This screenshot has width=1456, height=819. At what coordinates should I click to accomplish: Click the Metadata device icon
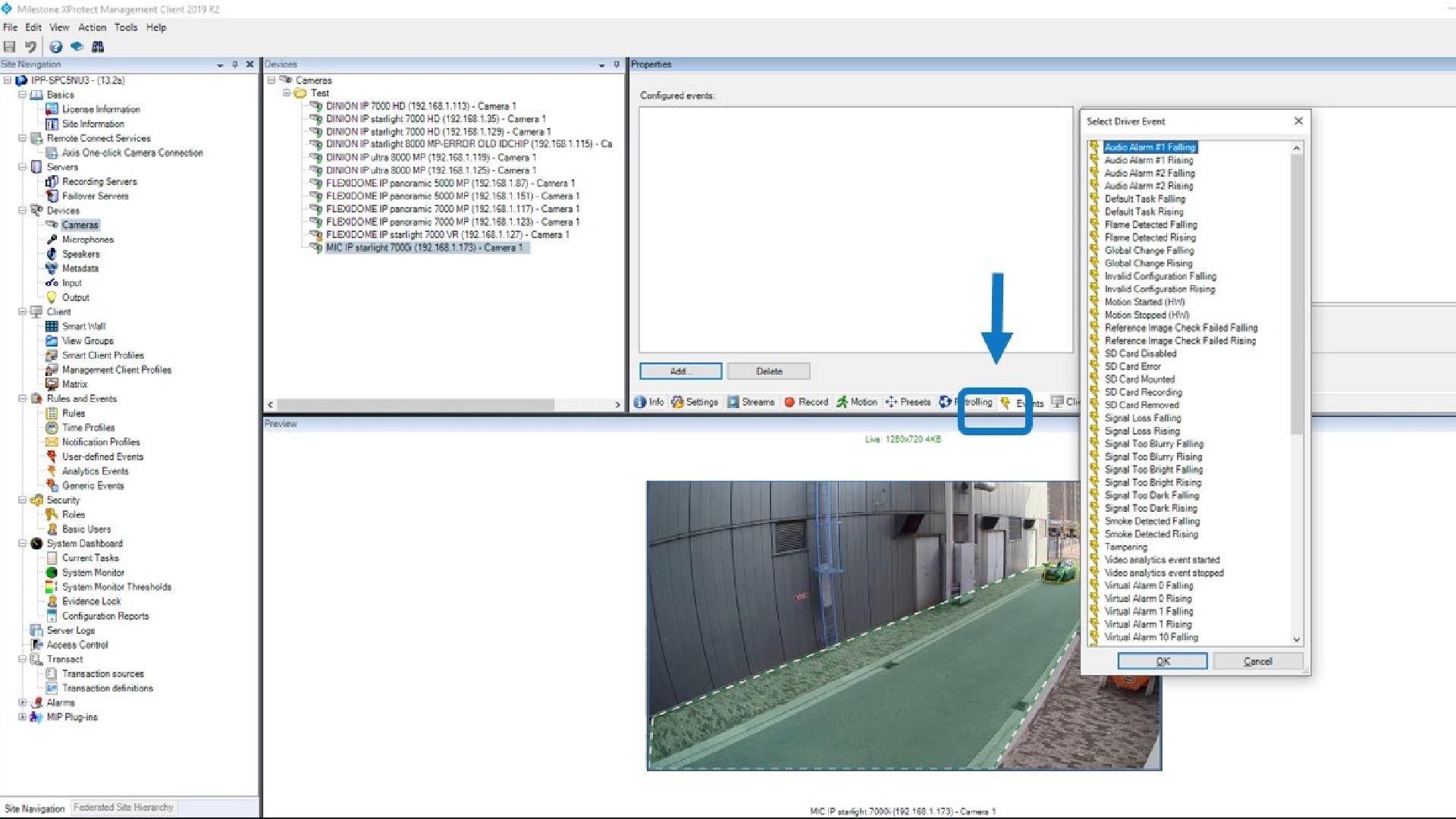[52, 268]
